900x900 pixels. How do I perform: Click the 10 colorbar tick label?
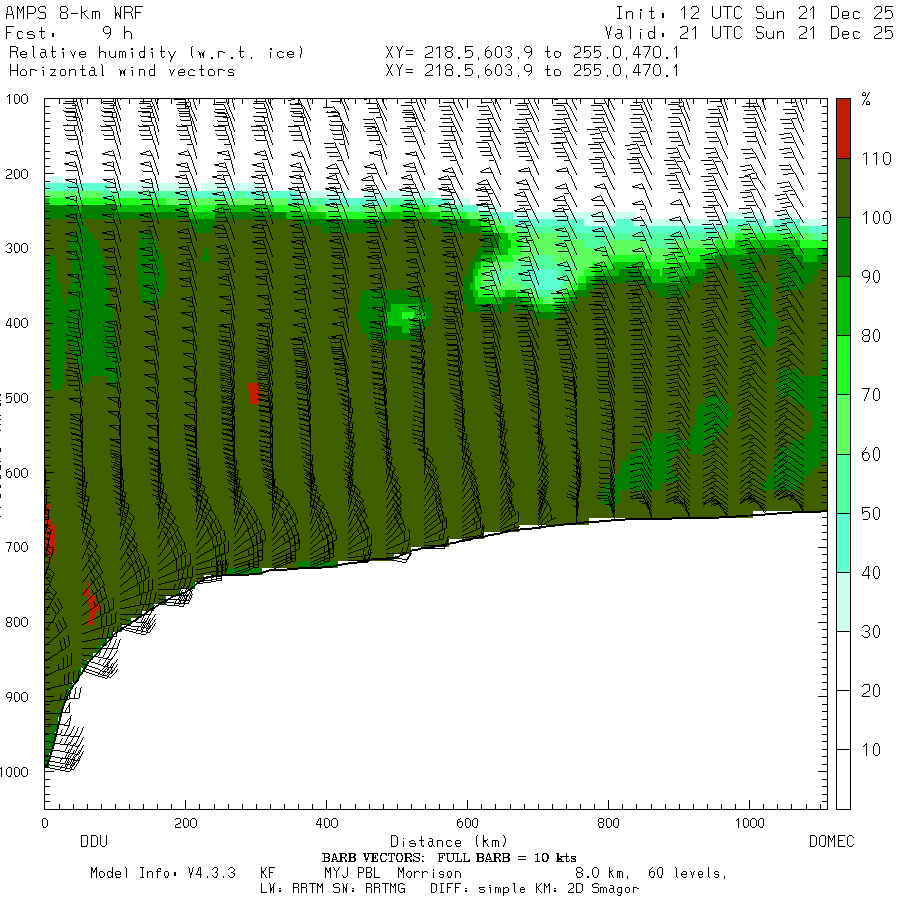[871, 750]
